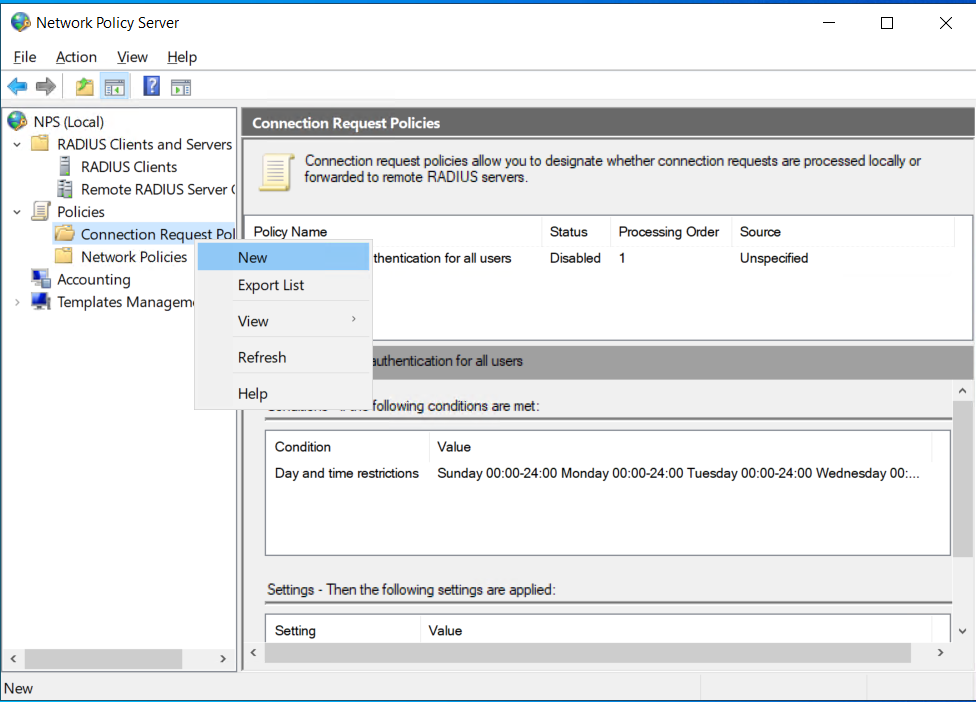Open the Action menu
Image resolution: width=976 pixels, height=702 pixels.
coord(76,57)
